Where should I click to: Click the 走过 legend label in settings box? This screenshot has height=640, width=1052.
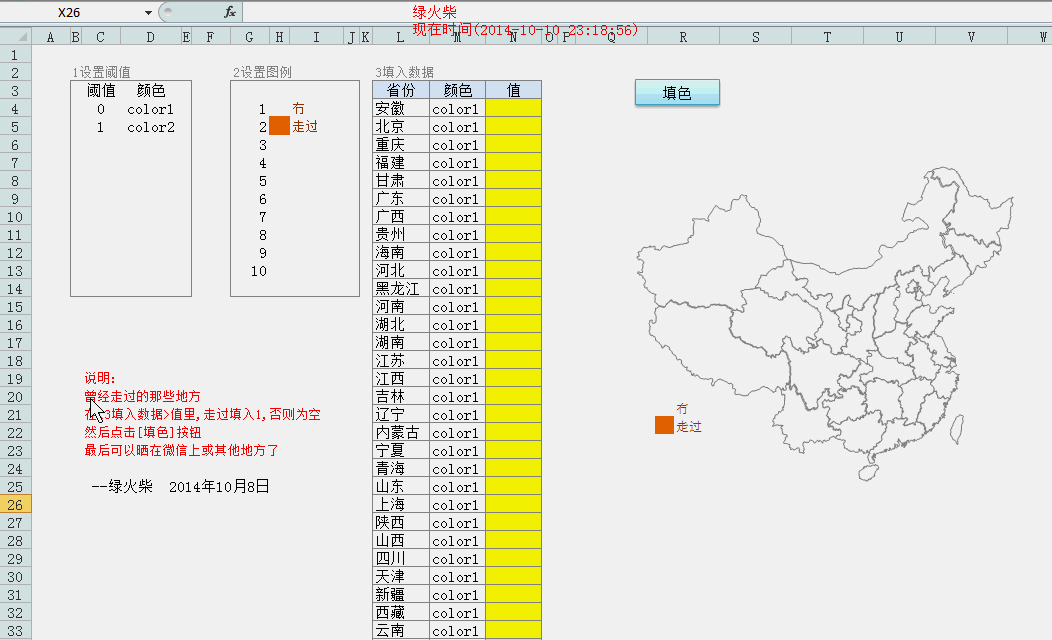(305, 126)
